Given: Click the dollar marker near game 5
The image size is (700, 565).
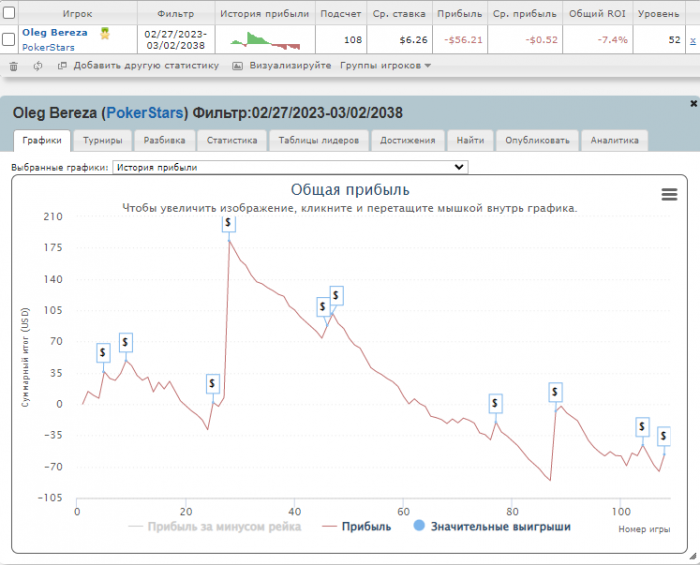Looking at the screenshot, I should (x=103, y=353).
